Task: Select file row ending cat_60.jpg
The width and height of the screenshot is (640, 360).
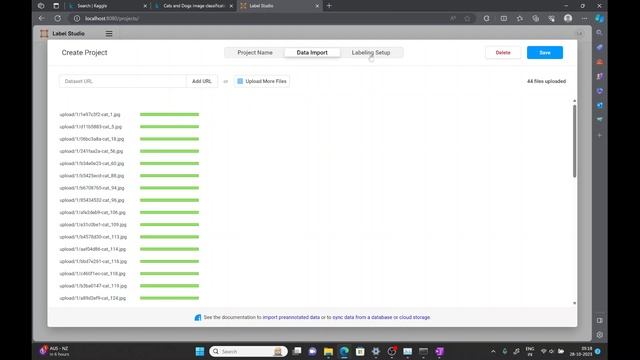Action: [91, 164]
